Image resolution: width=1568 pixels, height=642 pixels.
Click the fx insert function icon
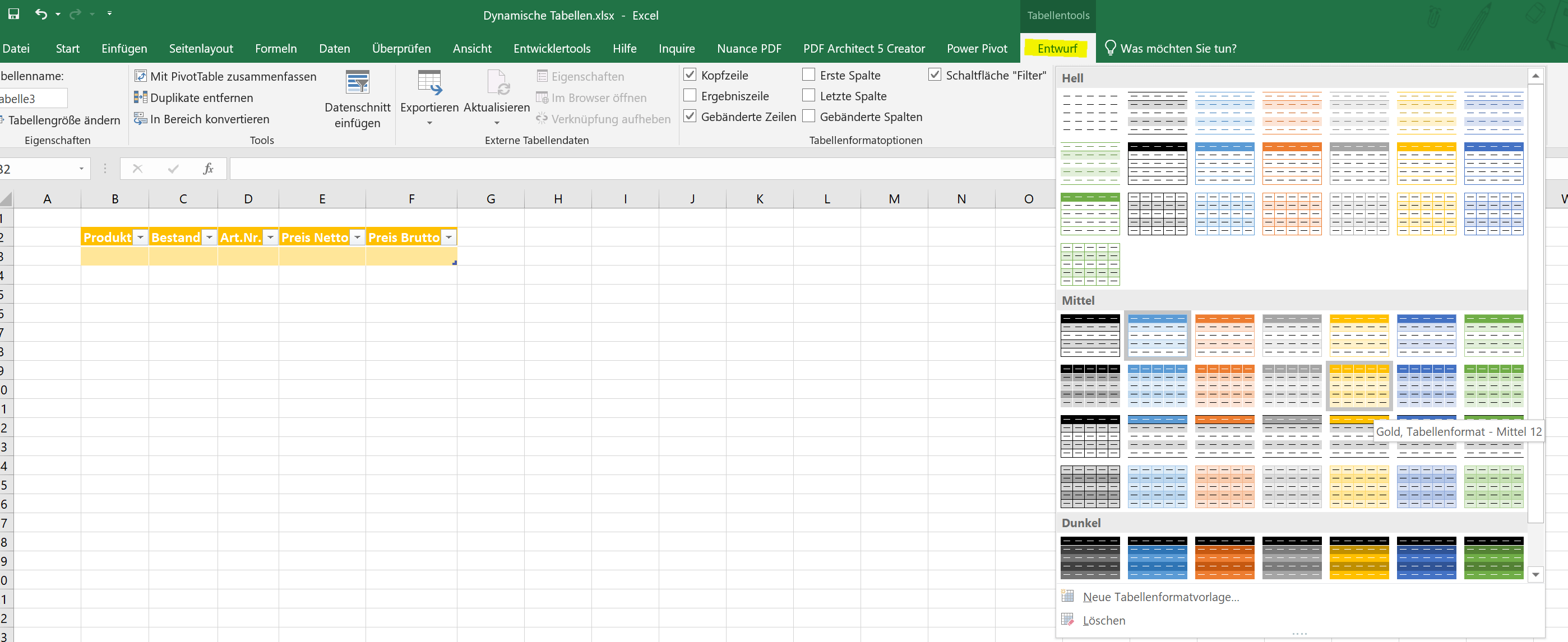coord(208,169)
